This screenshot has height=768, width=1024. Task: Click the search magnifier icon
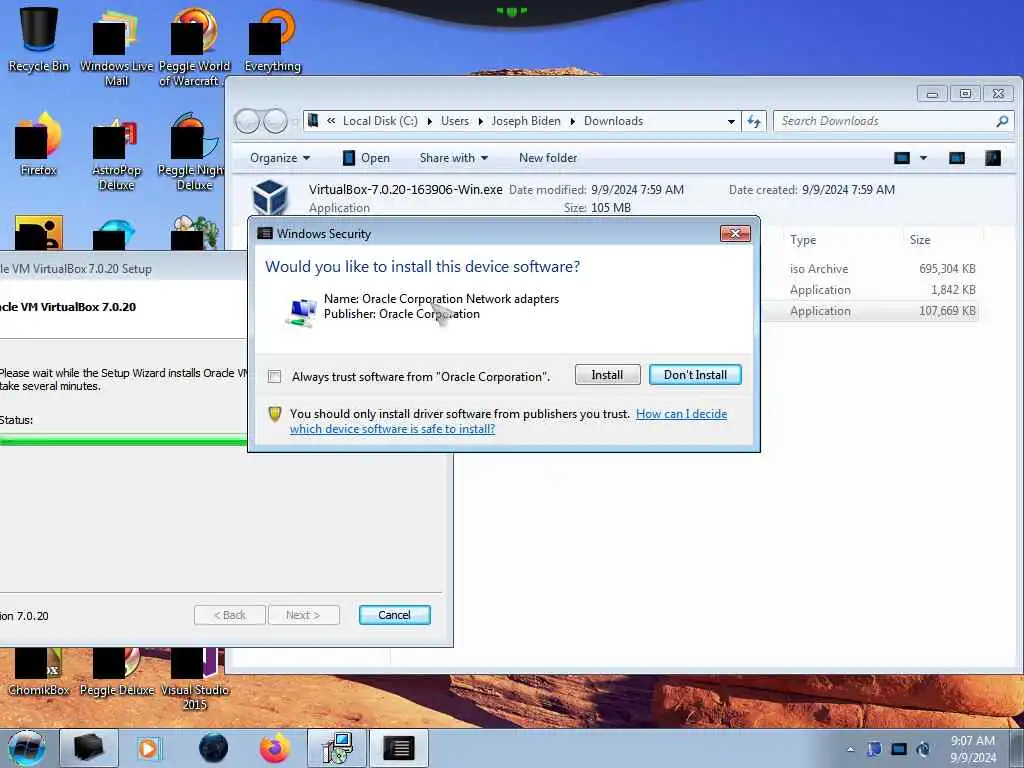pyautogui.click(x=1002, y=121)
